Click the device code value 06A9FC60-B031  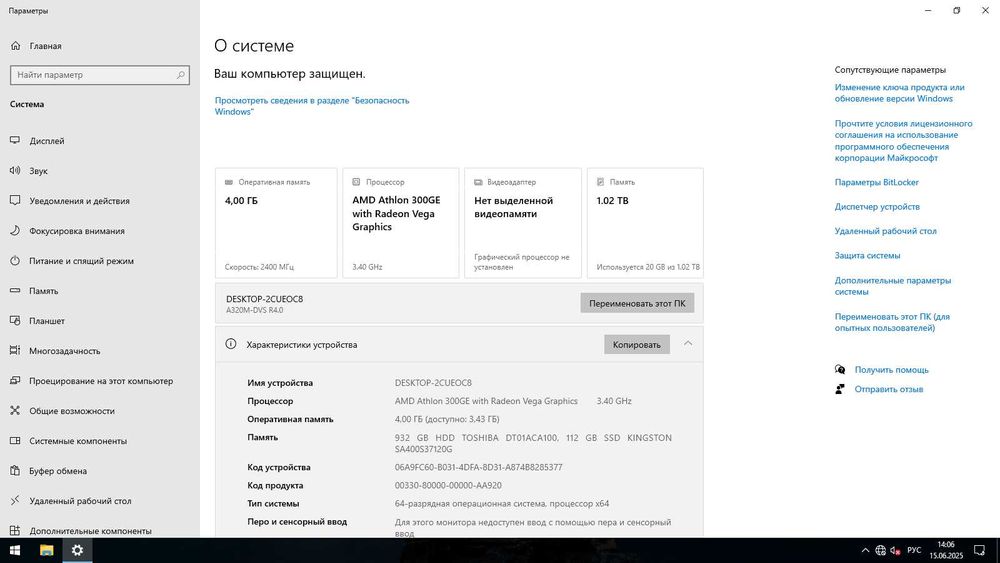click(478, 467)
